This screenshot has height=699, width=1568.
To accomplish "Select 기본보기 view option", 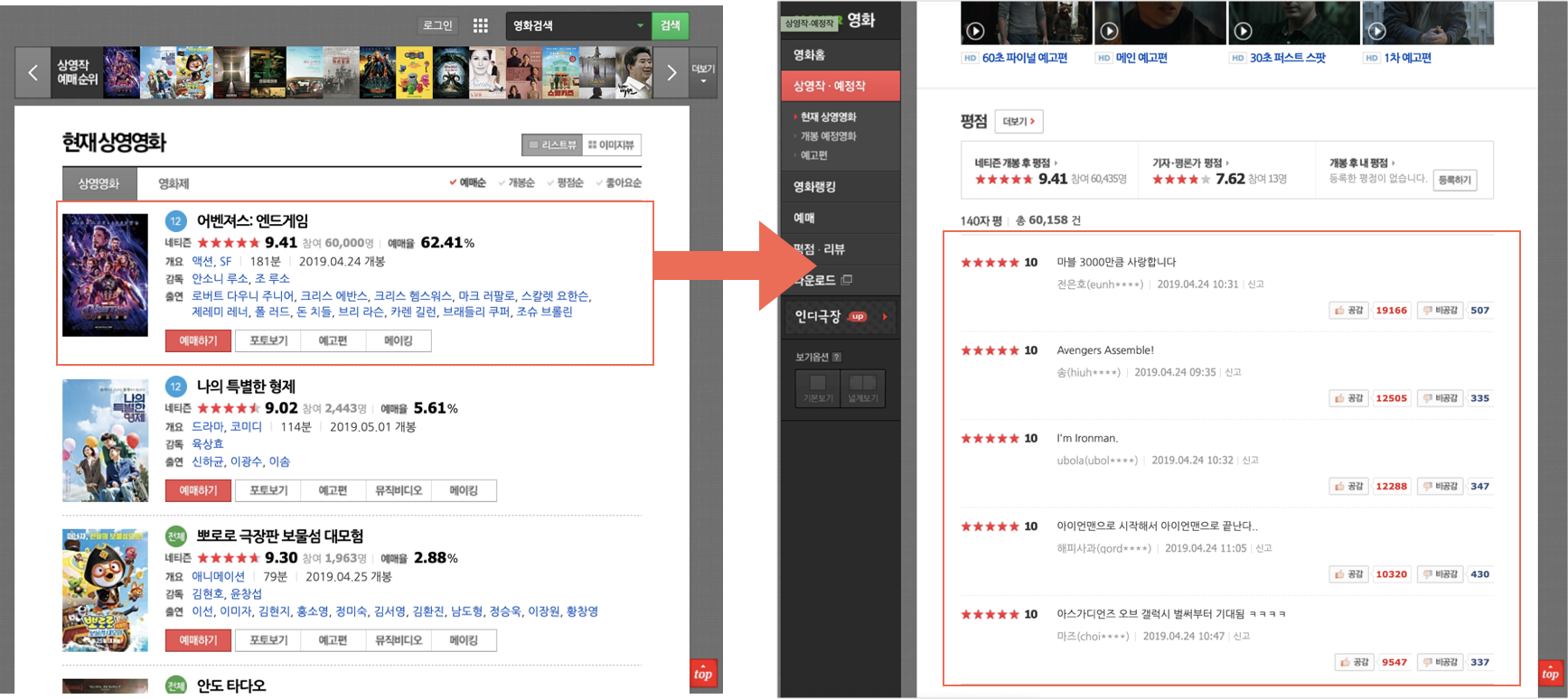I will tap(818, 388).
